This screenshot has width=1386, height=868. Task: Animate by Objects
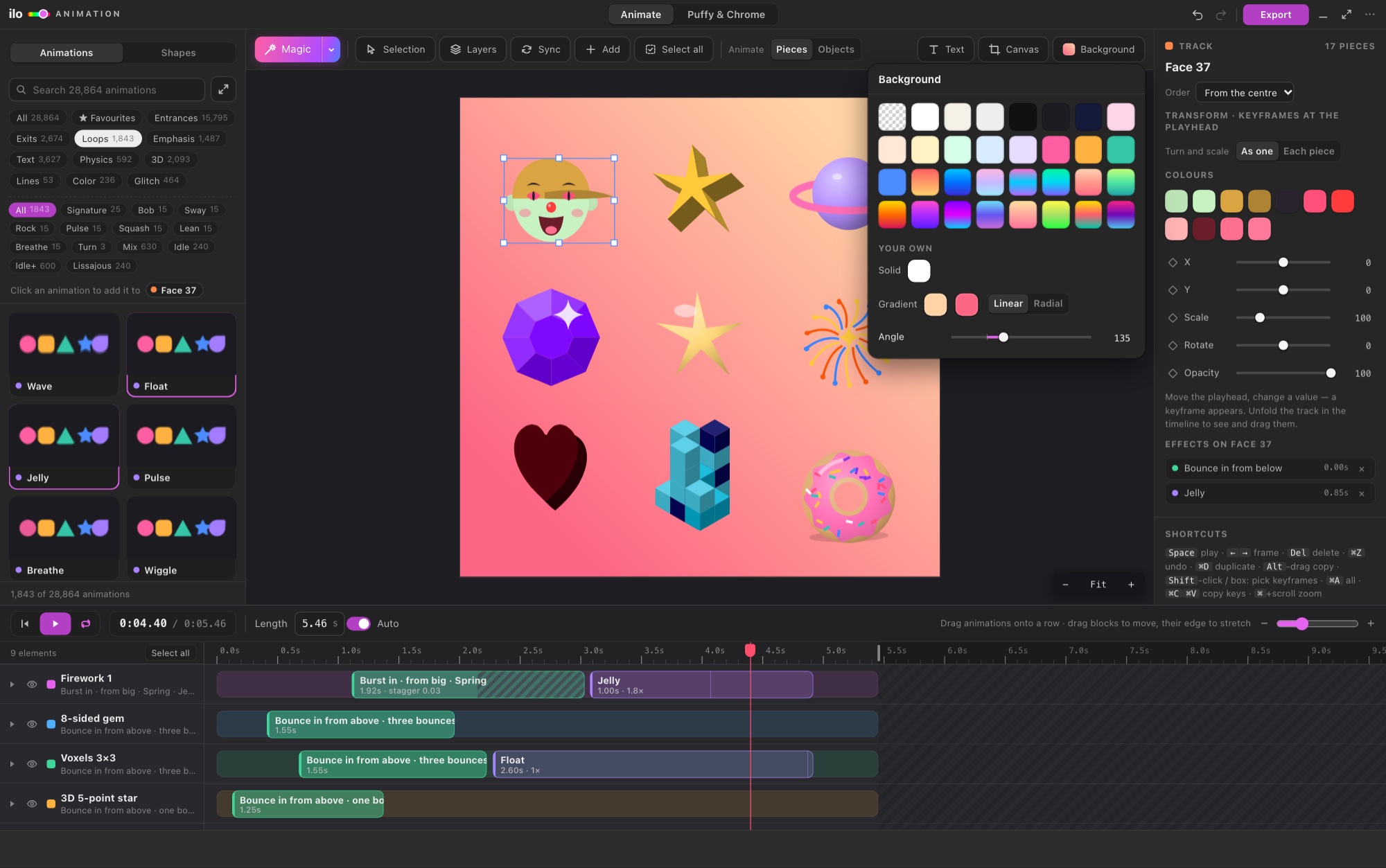pyautogui.click(x=836, y=49)
